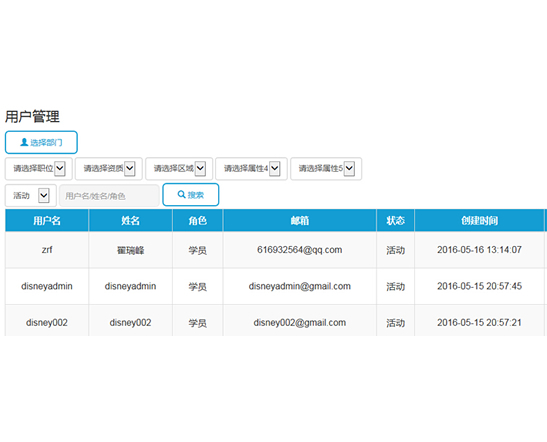Focus the 用户名/姓名/角色 search field
Screen dimensions: 547x442
coord(110,196)
